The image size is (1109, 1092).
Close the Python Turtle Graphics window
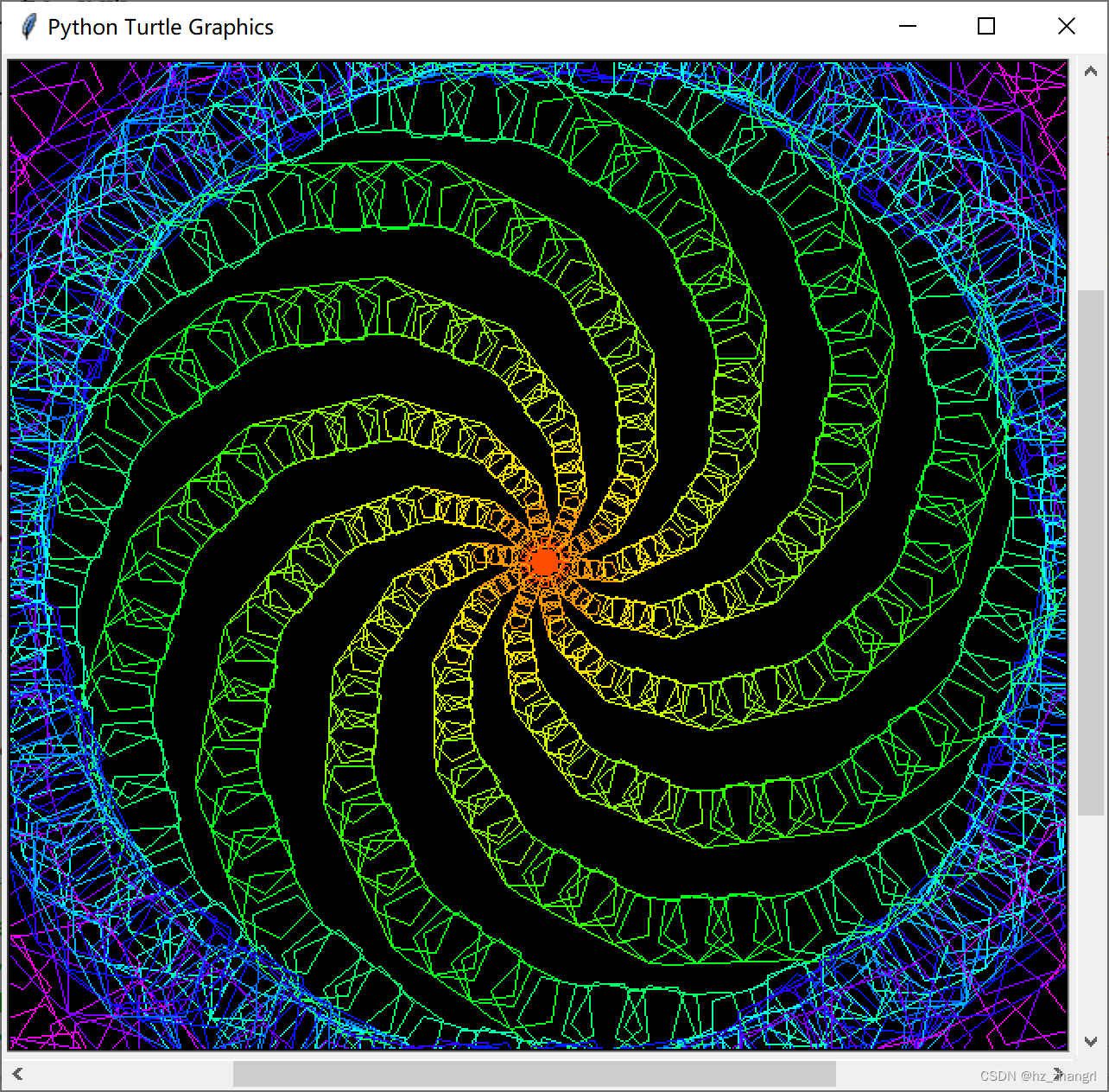[1067, 27]
